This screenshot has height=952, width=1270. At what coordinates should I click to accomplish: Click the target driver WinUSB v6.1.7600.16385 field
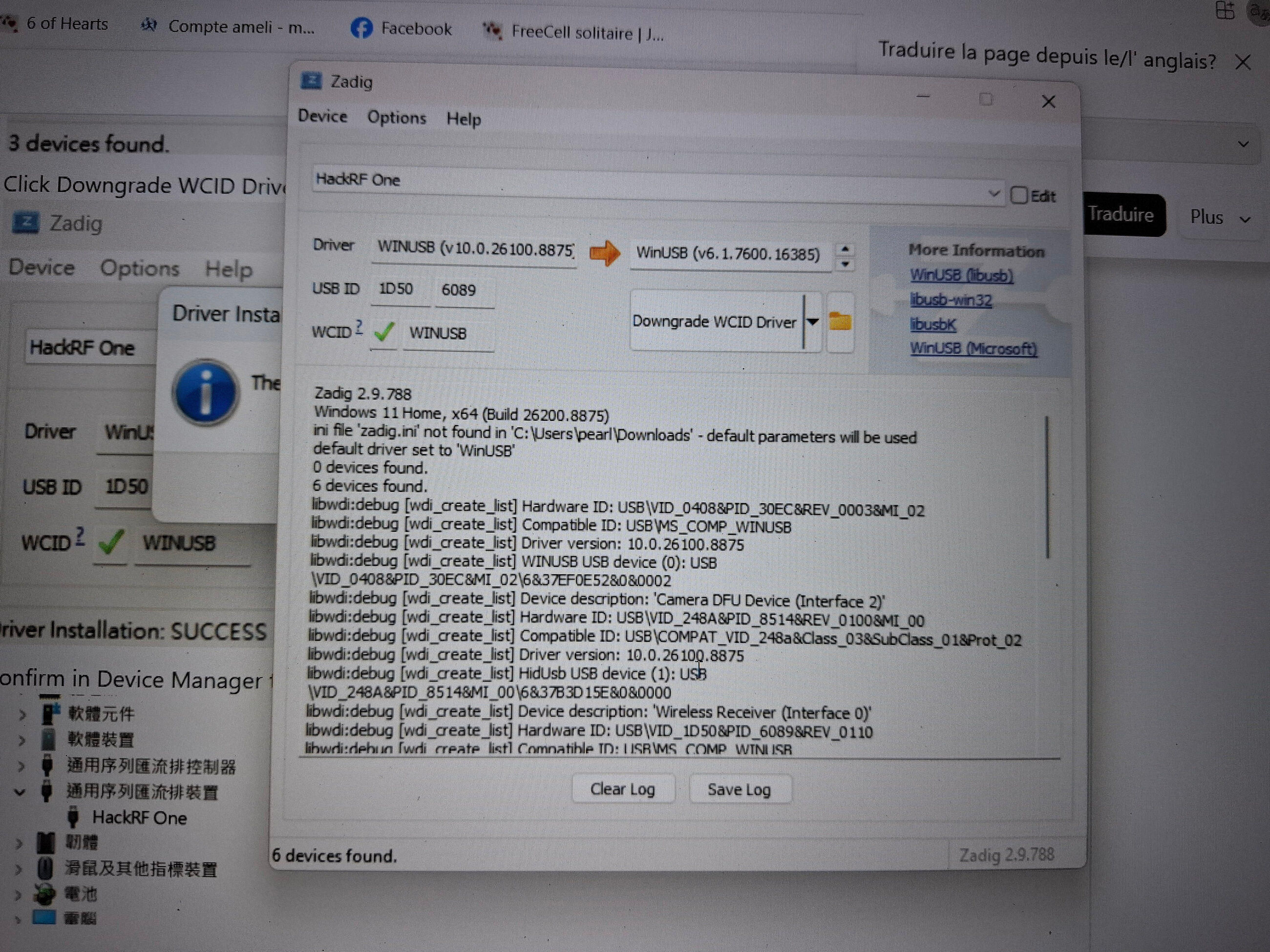tap(730, 254)
